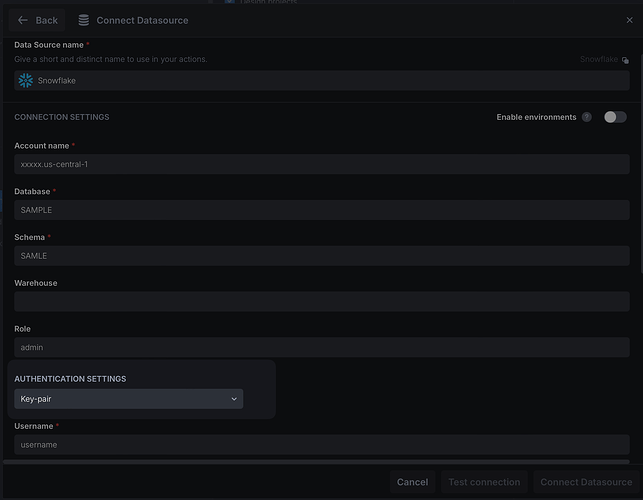Click the 'Give a short and distinct name' hint
The width and height of the screenshot is (643, 500).
(x=111, y=59)
